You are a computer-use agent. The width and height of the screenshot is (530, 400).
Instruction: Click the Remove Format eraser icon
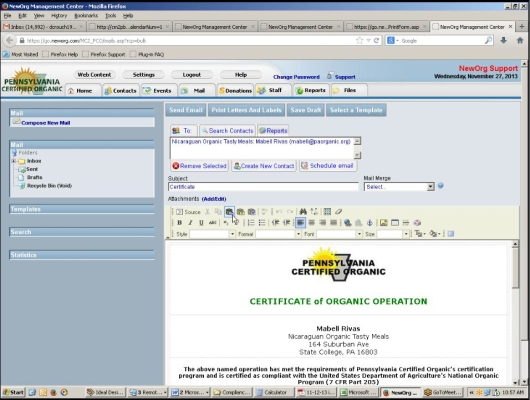tap(338, 212)
